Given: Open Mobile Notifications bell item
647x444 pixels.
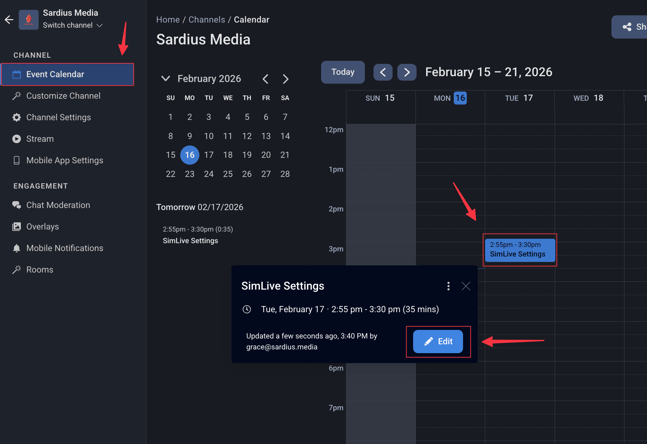Looking at the screenshot, I should tap(64, 248).
